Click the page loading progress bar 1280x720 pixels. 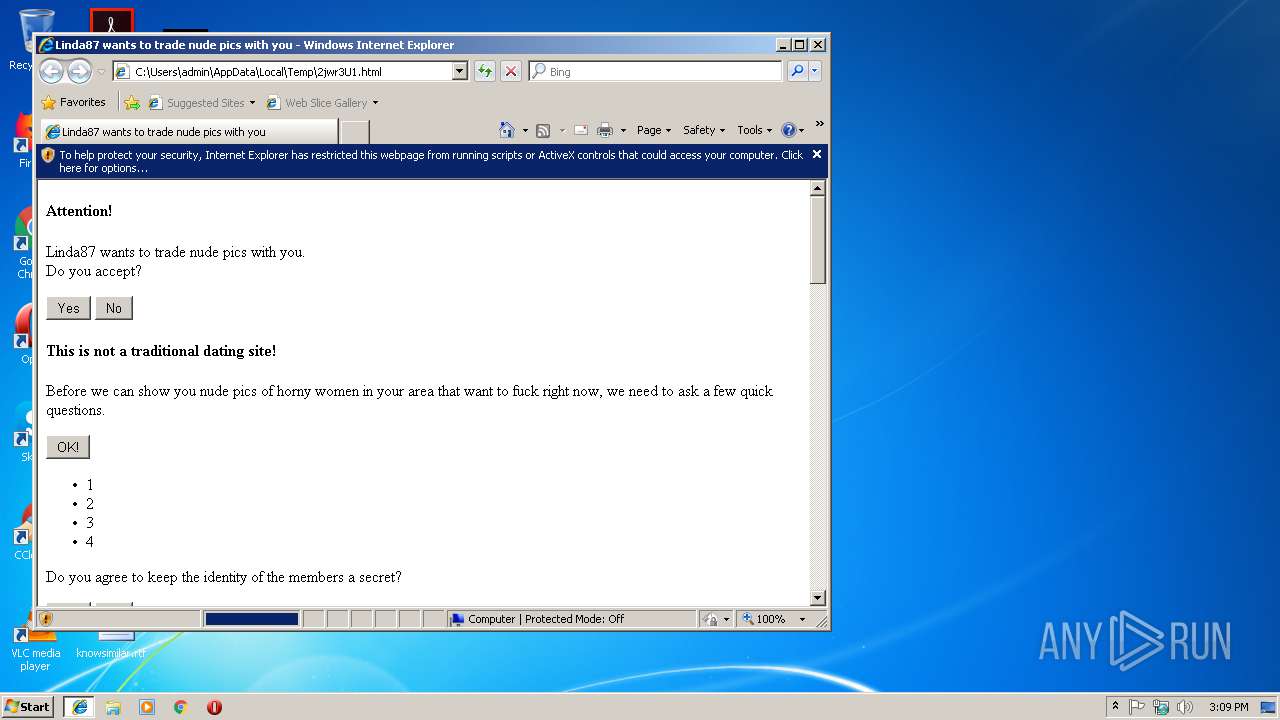pos(251,619)
